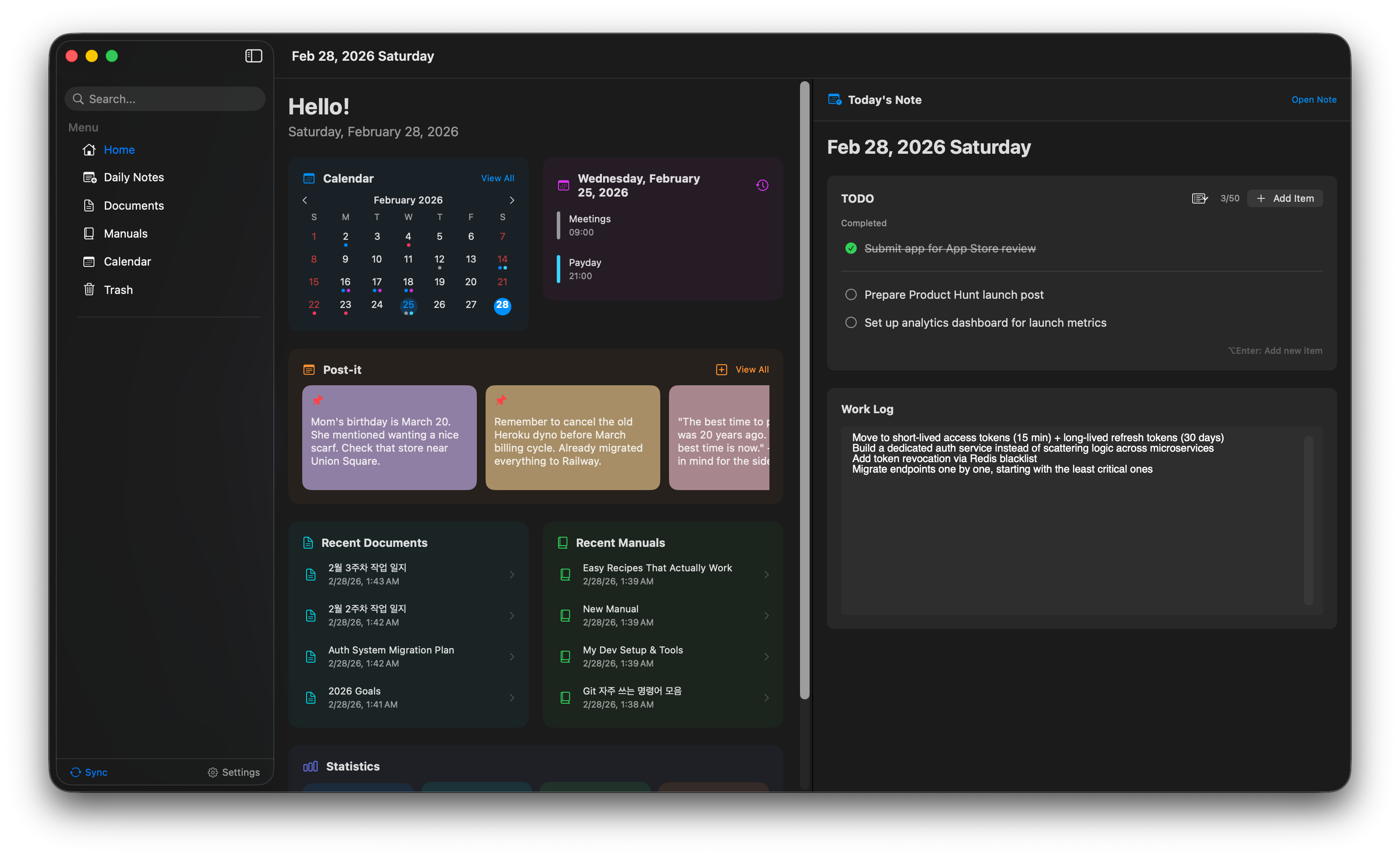The width and height of the screenshot is (1400, 857).
Task: Uncheck Submit app for App Store review
Action: pyautogui.click(x=851, y=249)
